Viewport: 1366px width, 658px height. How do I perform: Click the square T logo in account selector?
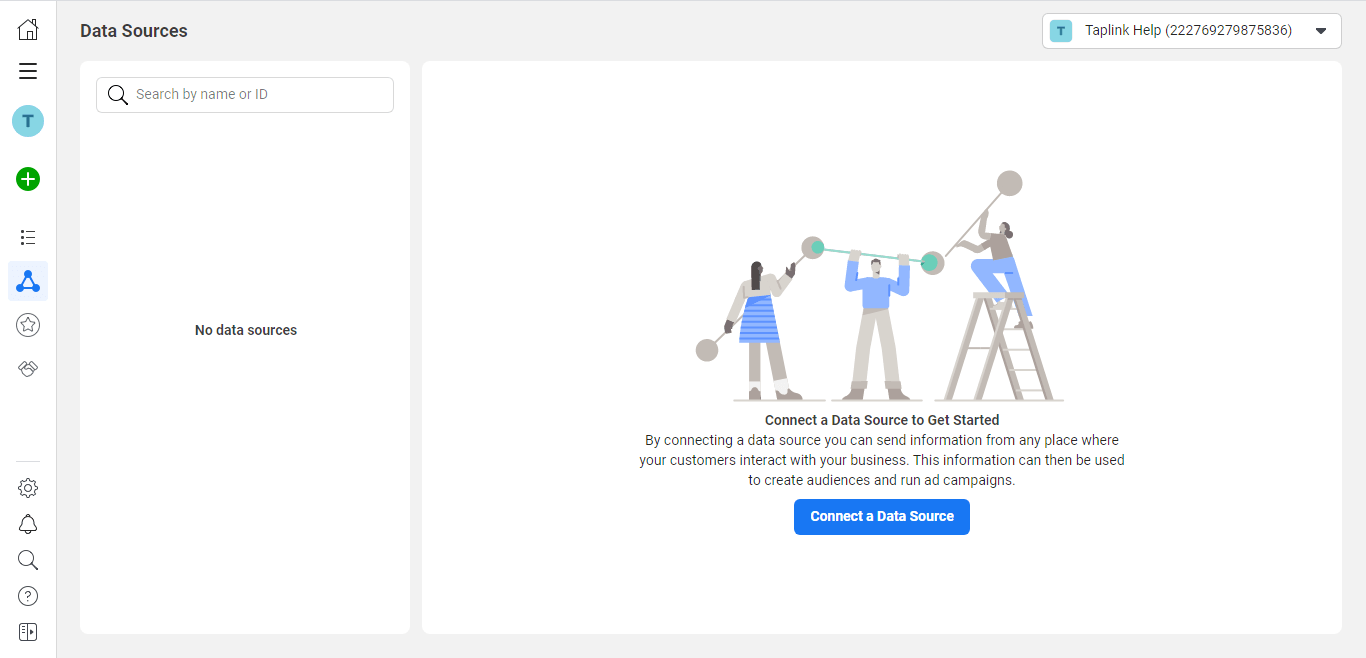click(x=1061, y=31)
